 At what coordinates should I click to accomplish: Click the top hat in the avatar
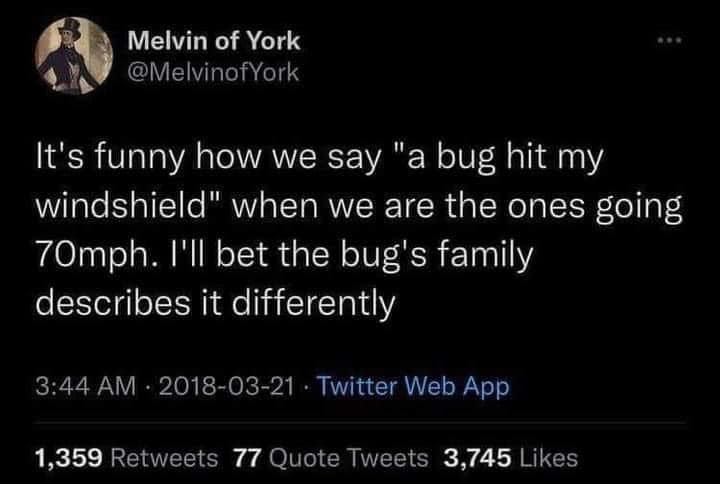pyautogui.click(x=70, y=27)
